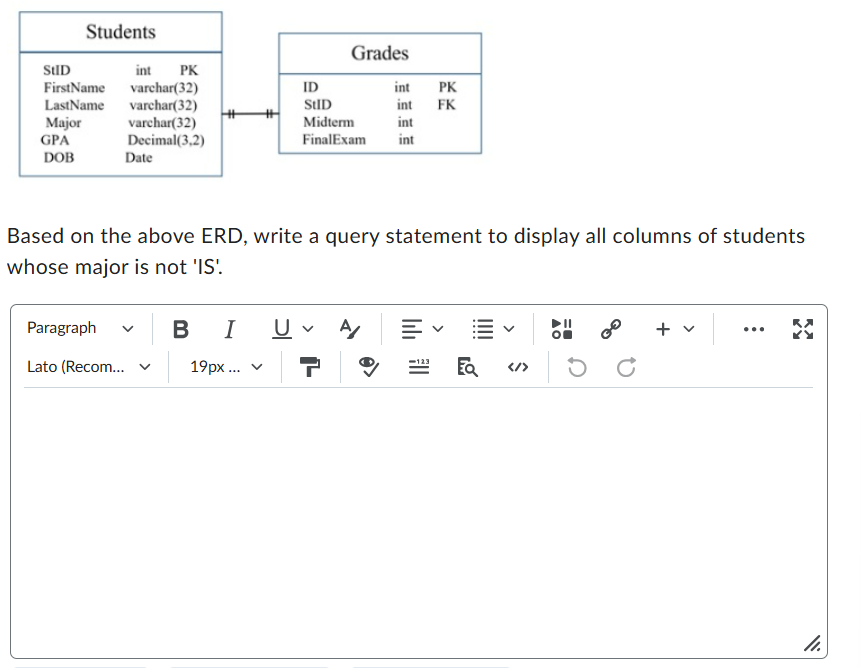Click the editor resize handle

pyautogui.click(x=813, y=643)
